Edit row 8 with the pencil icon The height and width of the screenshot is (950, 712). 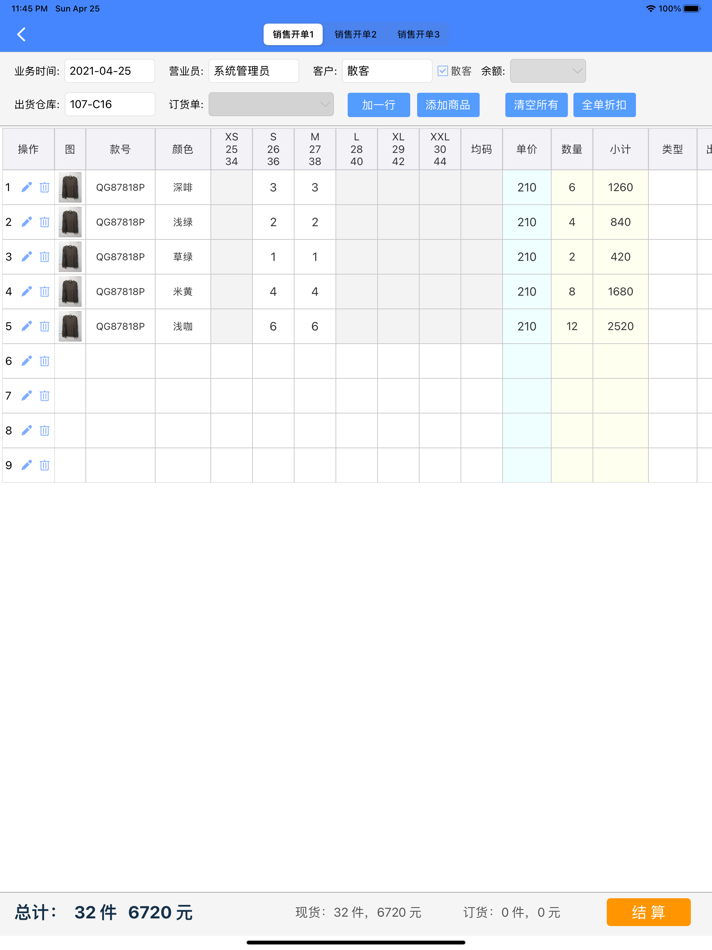pyautogui.click(x=27, y=430)
